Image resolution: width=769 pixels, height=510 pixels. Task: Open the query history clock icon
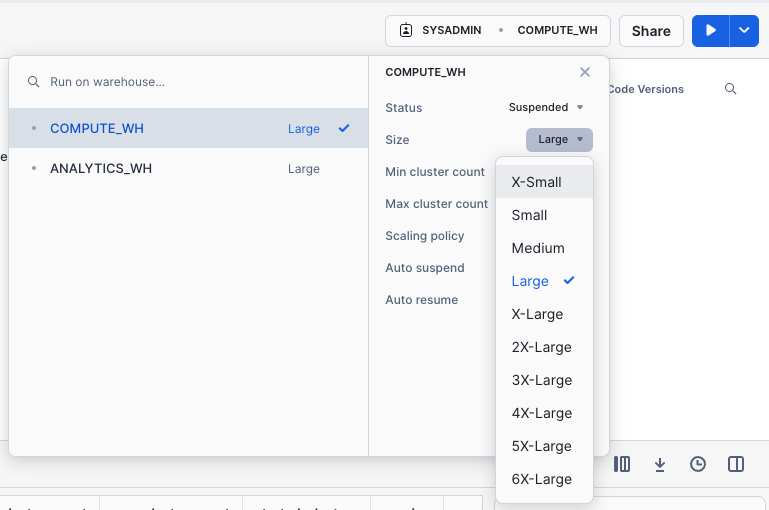[697, 464]
